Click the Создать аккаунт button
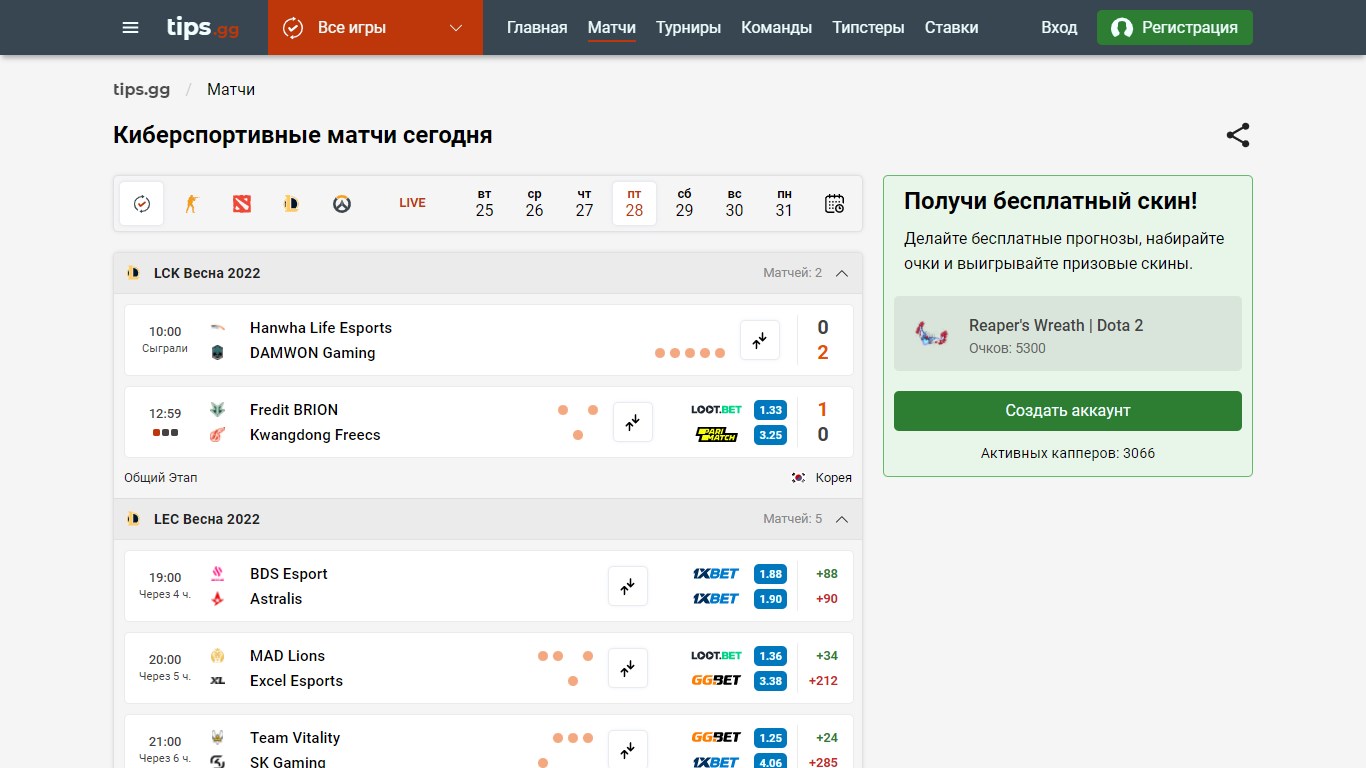The height and width of the screenshot is (768, 1366). tap(1068, 411)
